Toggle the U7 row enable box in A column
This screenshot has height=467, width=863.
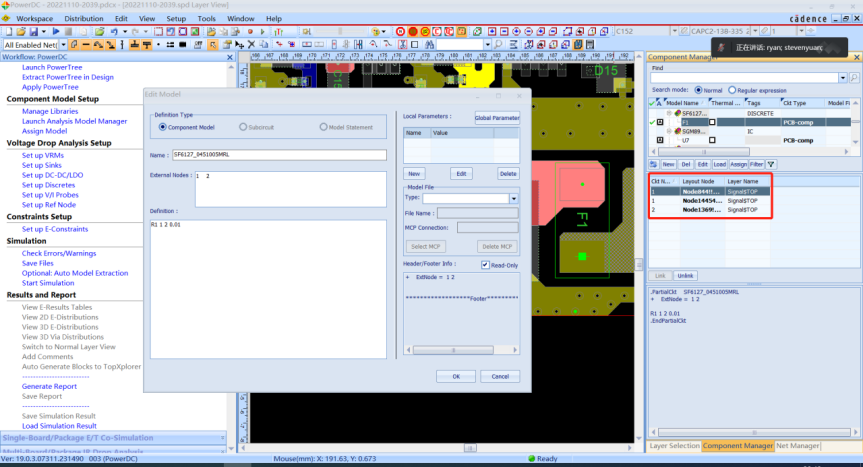(660, 140)
